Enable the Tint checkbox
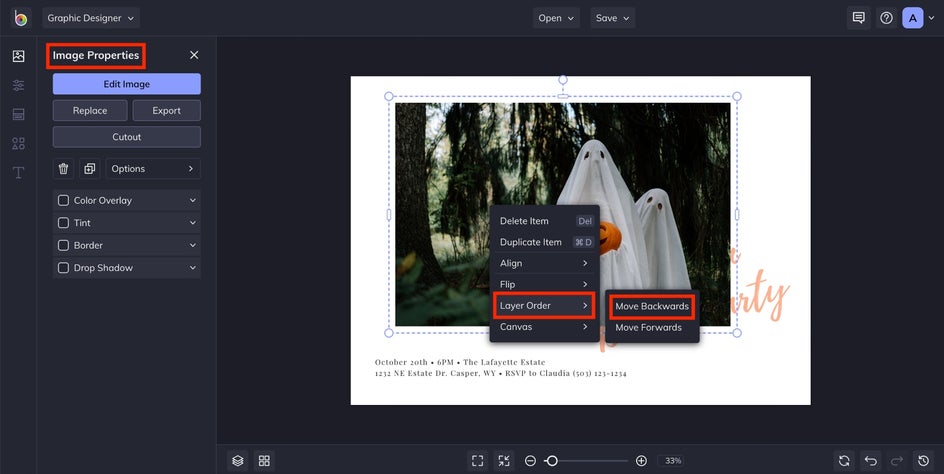The image size is (944, 474). pos(64,223)
